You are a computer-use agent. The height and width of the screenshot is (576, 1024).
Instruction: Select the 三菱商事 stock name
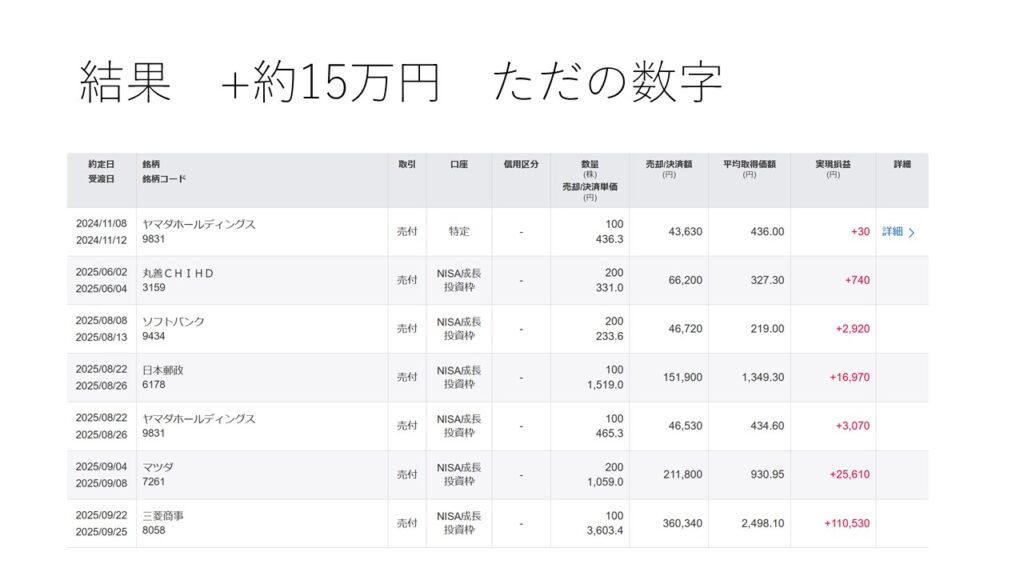163,516
